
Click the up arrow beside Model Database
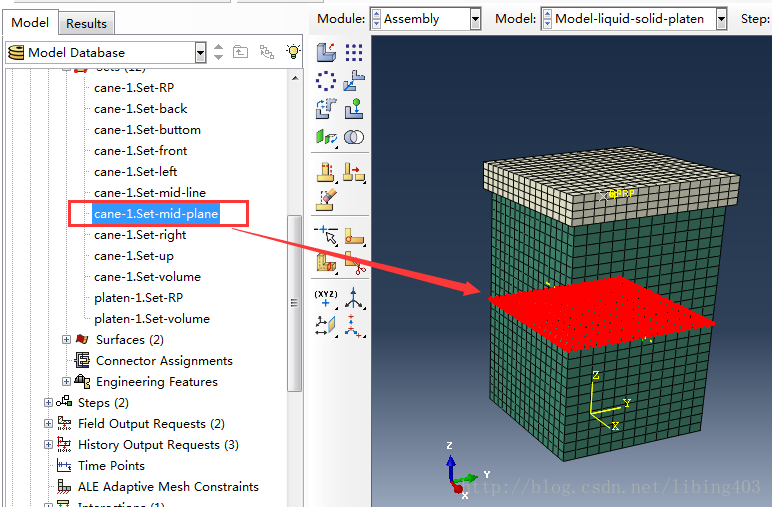[x=219, y=47]
